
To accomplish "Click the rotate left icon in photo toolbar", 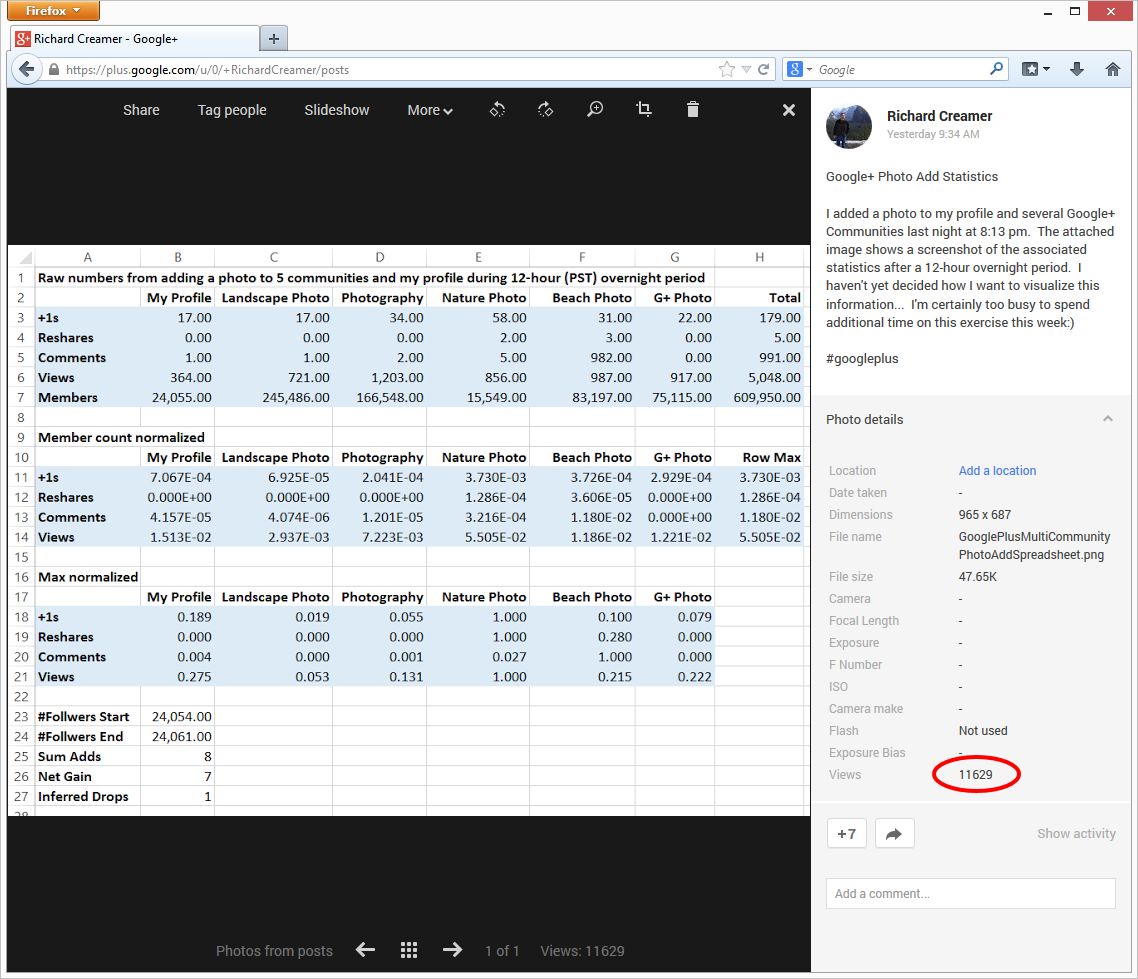I will [497, 110].
